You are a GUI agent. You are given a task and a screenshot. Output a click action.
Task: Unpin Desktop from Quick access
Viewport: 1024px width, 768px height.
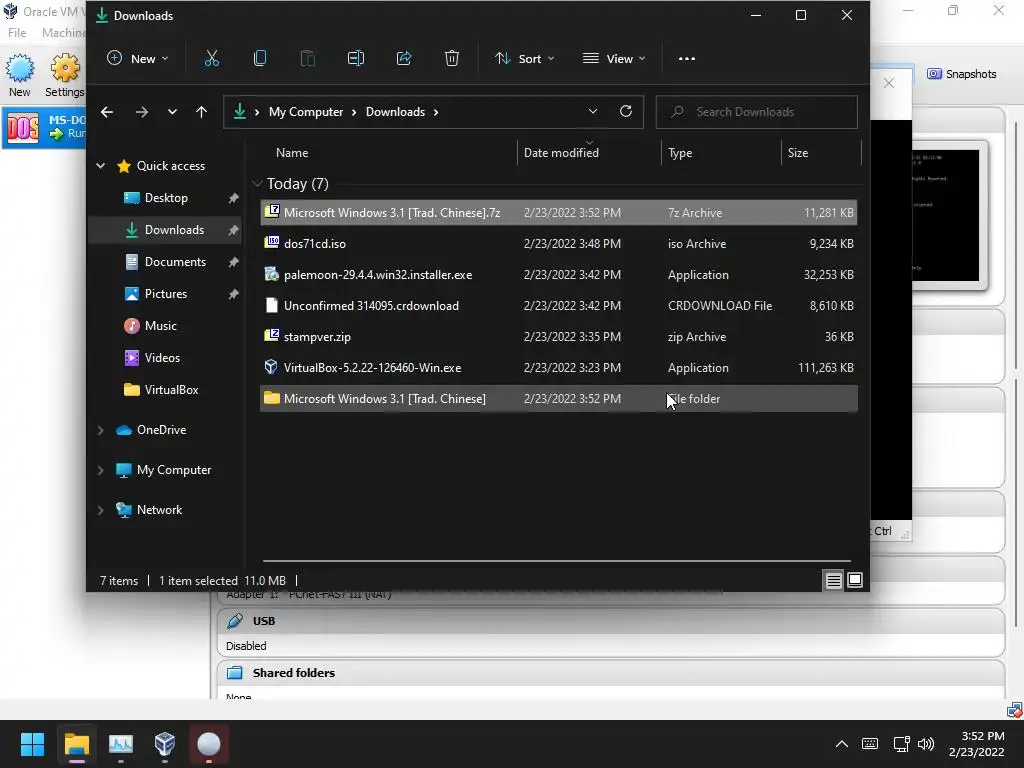tap(233, 198)
